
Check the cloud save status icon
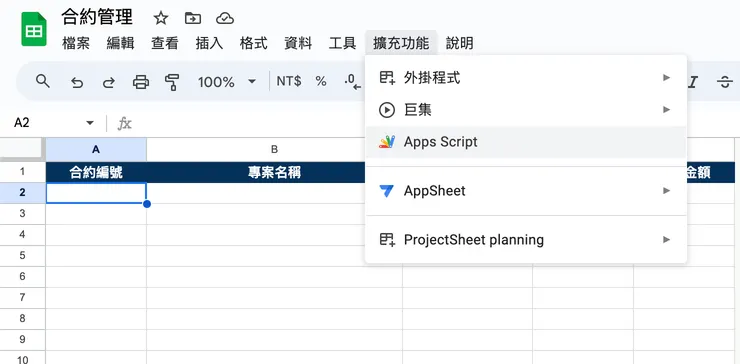(x=225, y=18)
